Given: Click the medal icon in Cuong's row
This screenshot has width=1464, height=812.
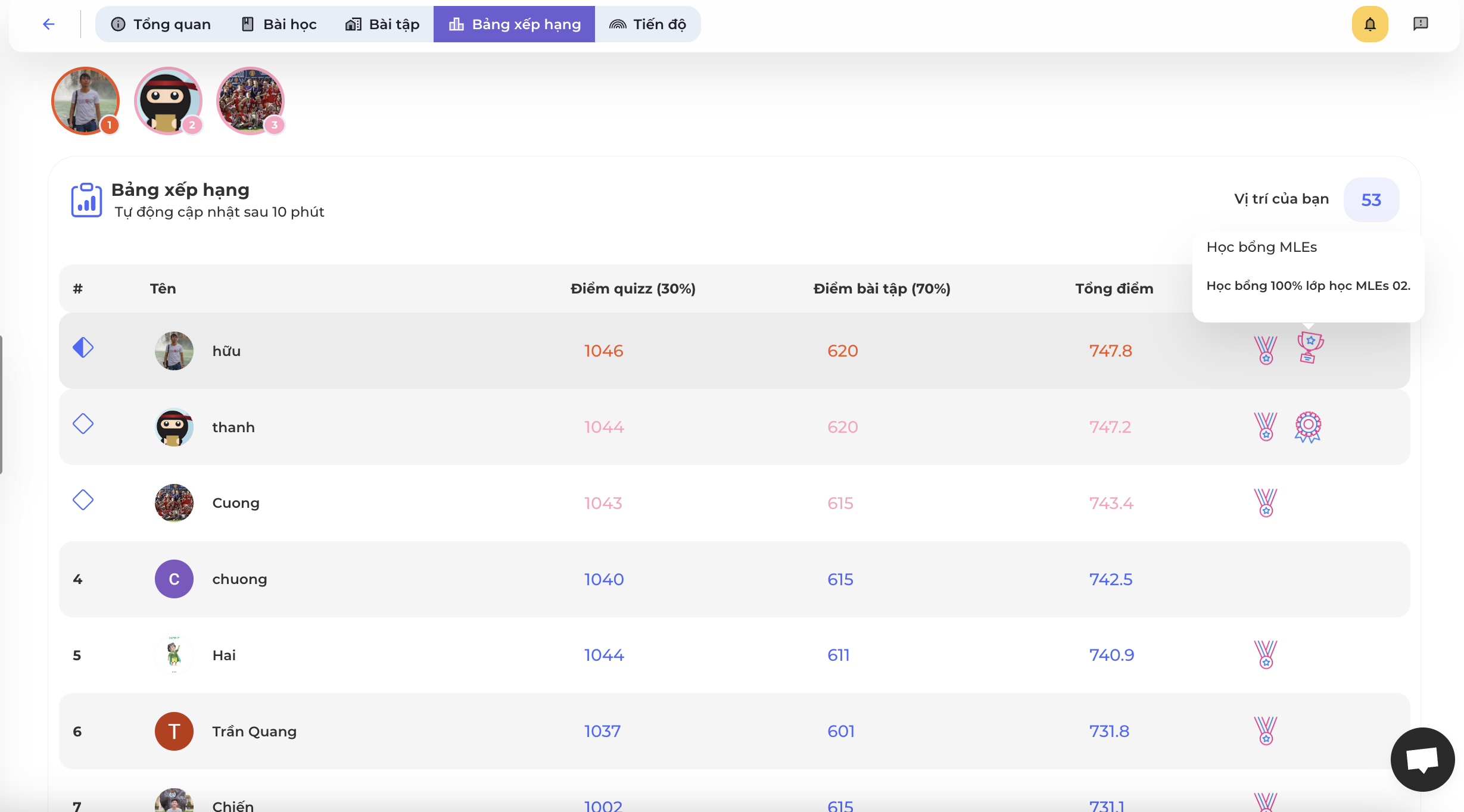Looking at the screenshot, I should pyautogui.click(x=1266, y=502).
